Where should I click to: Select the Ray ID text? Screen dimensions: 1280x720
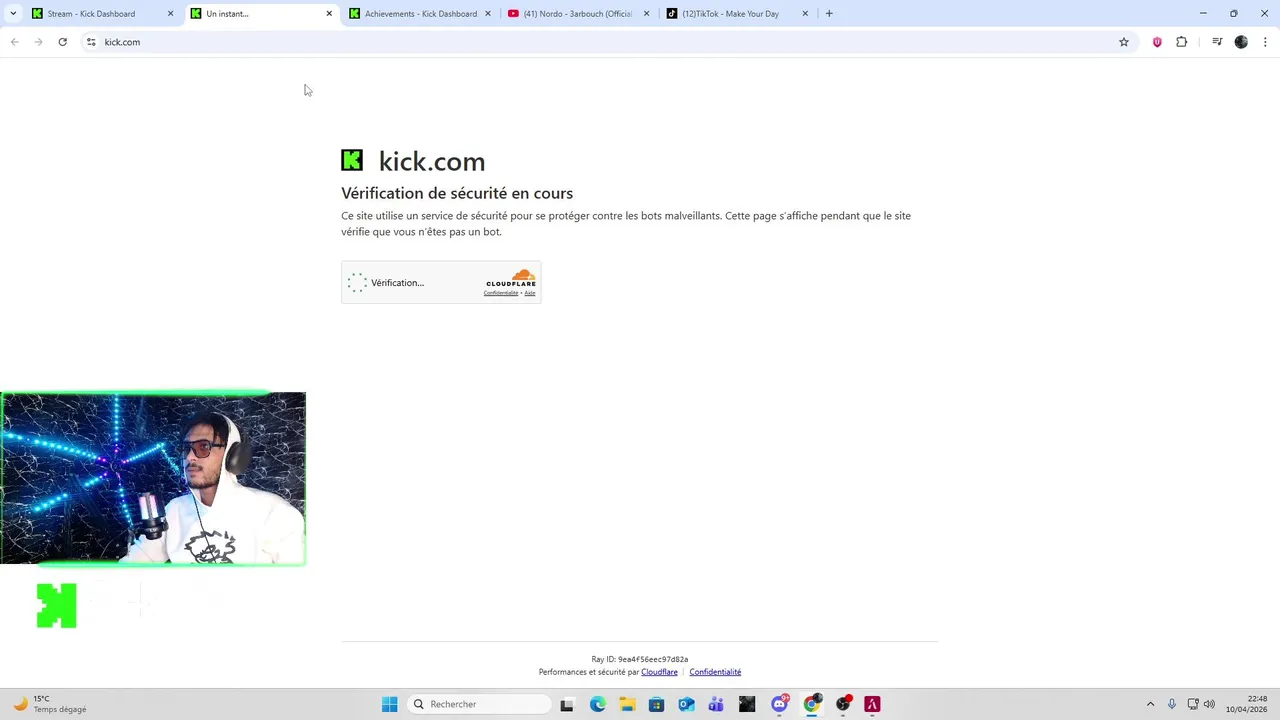tap(640, 659)
